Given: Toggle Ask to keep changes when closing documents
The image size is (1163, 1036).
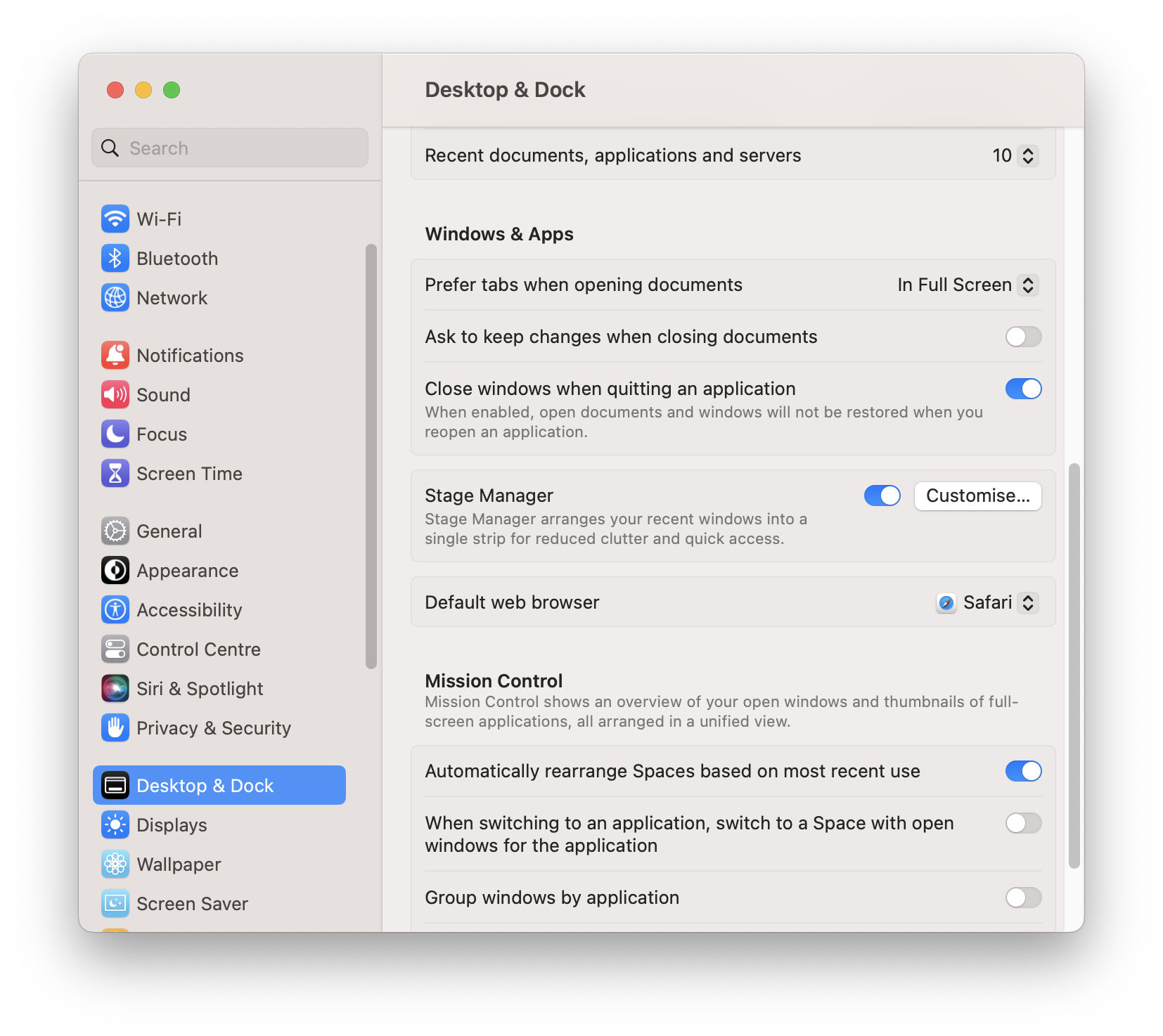Looking at the screenshot, I should point(1023,337).
